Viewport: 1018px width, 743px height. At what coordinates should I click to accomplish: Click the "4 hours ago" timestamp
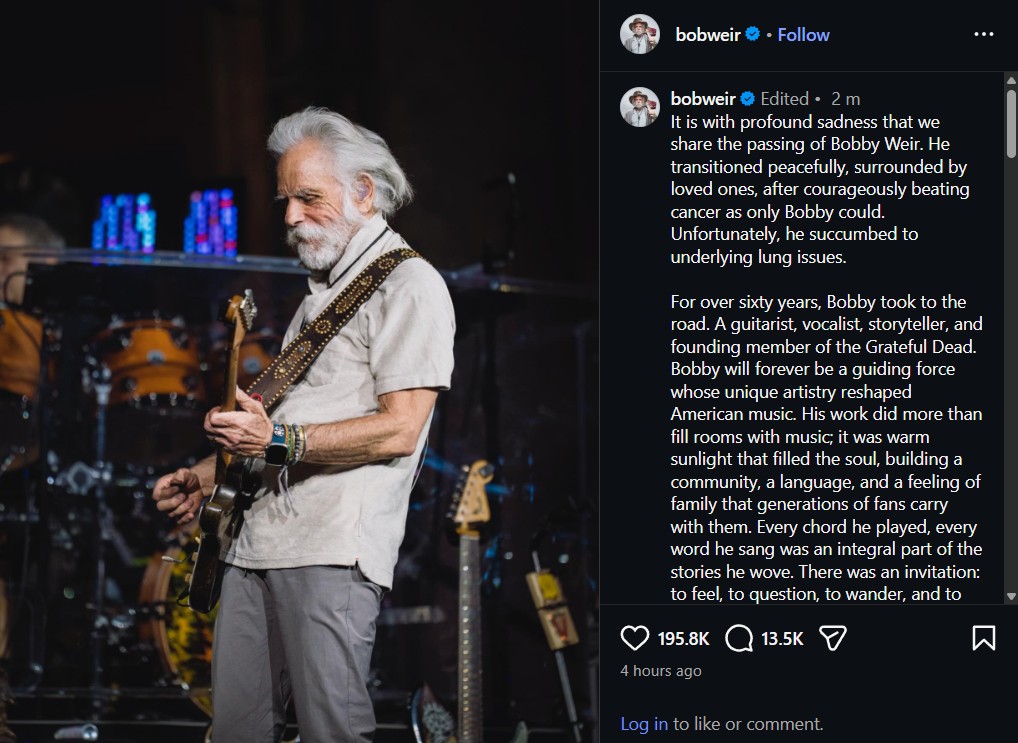click(x=661, y=671)
